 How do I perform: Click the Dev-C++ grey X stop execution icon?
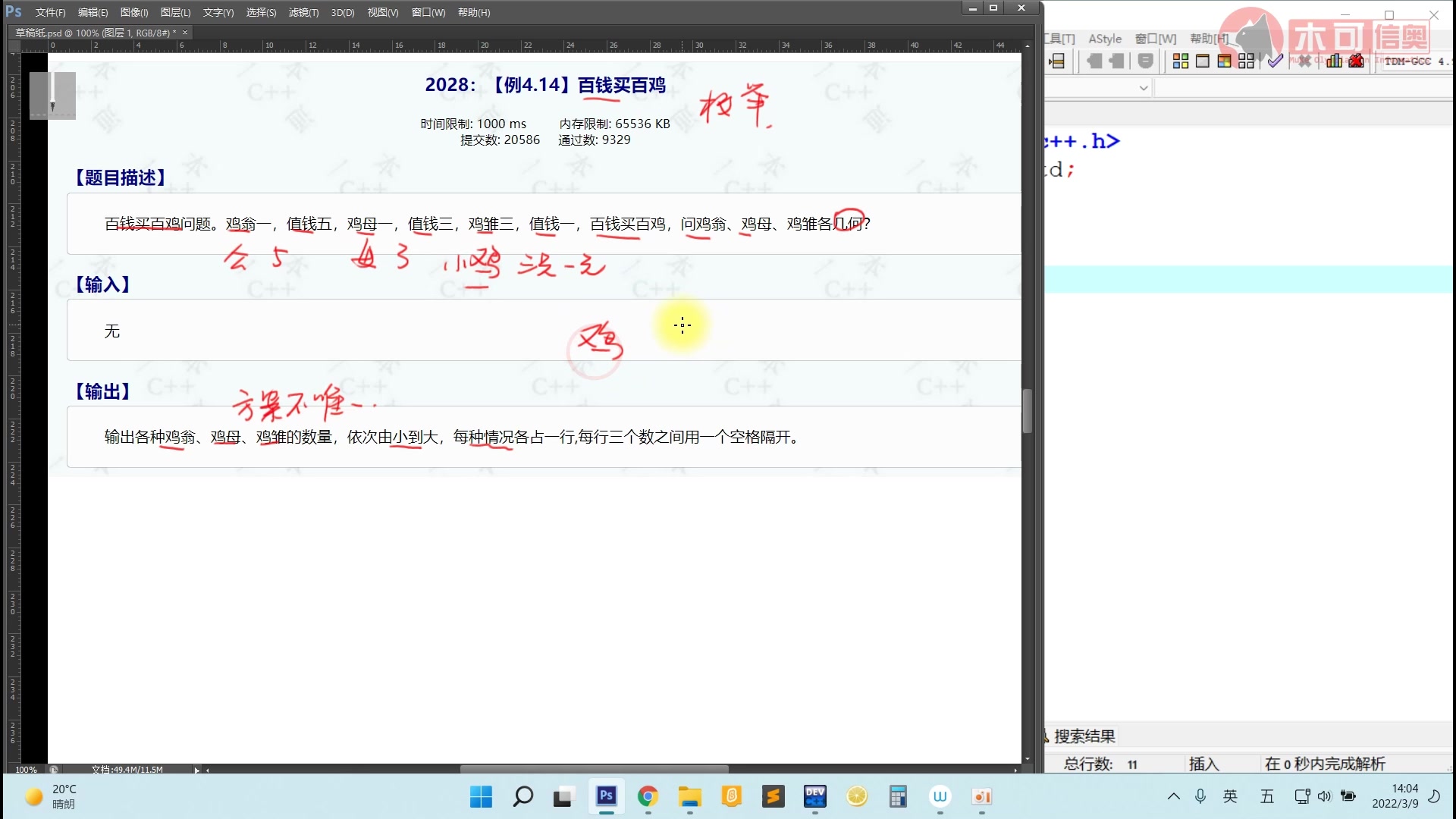(1304, 61)
